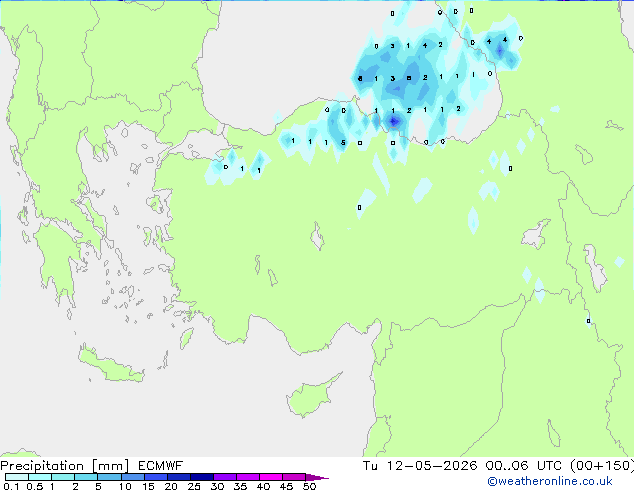
Task: Click the 'Precipitation' title word
Action: 42,466
